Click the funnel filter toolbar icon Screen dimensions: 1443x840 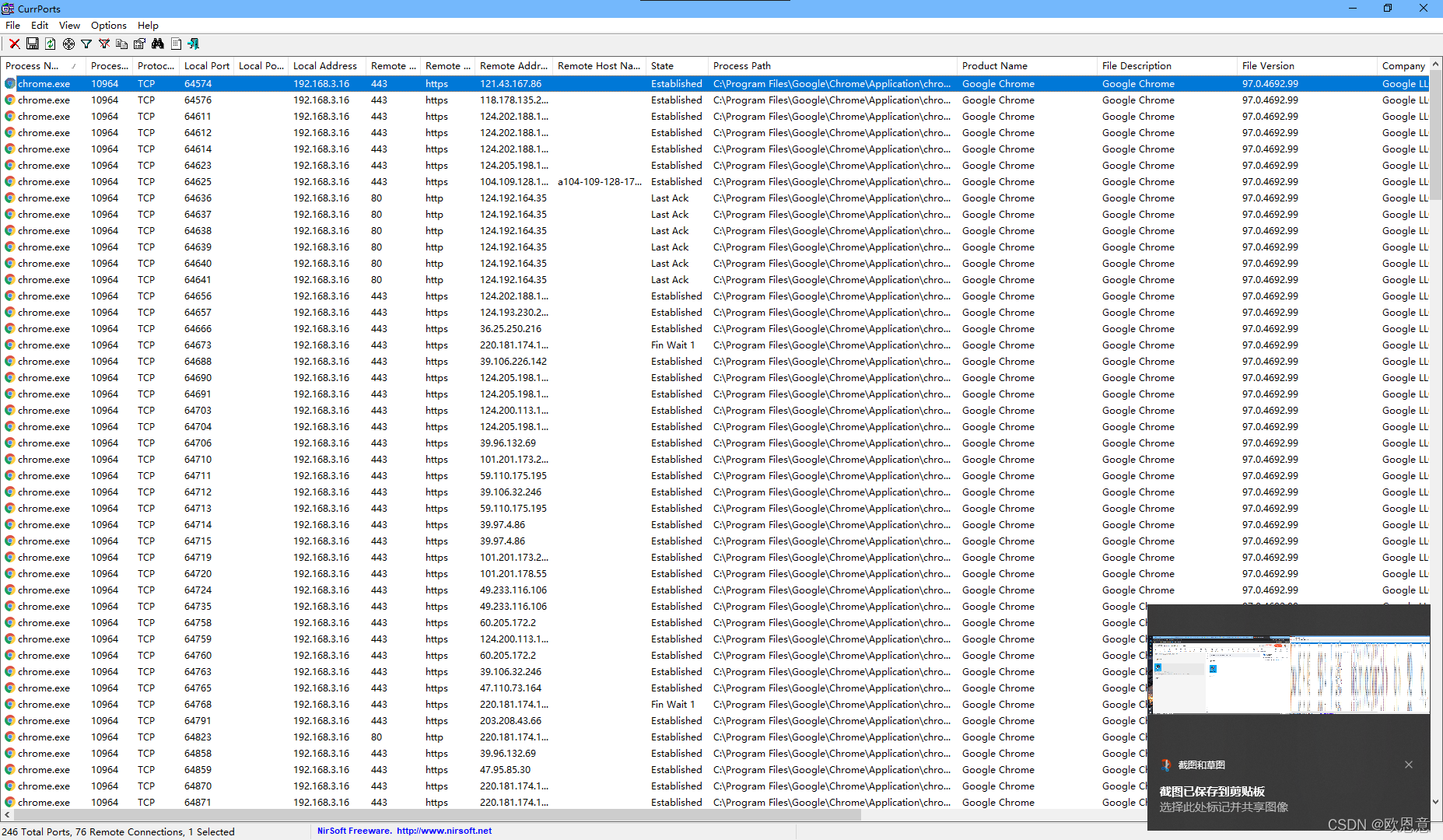point(86,44)
